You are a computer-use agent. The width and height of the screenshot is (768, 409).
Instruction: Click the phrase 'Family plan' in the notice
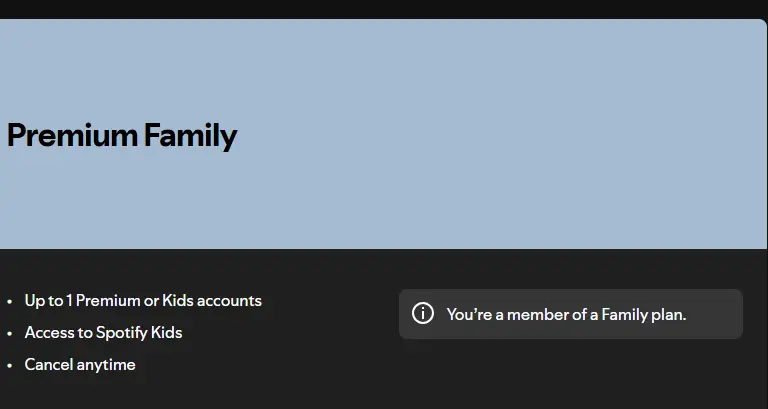coord(644,314)
